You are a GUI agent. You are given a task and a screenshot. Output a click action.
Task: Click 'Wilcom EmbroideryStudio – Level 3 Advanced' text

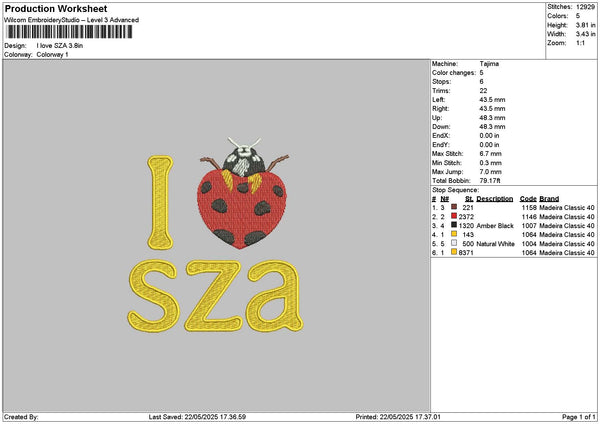72,20
